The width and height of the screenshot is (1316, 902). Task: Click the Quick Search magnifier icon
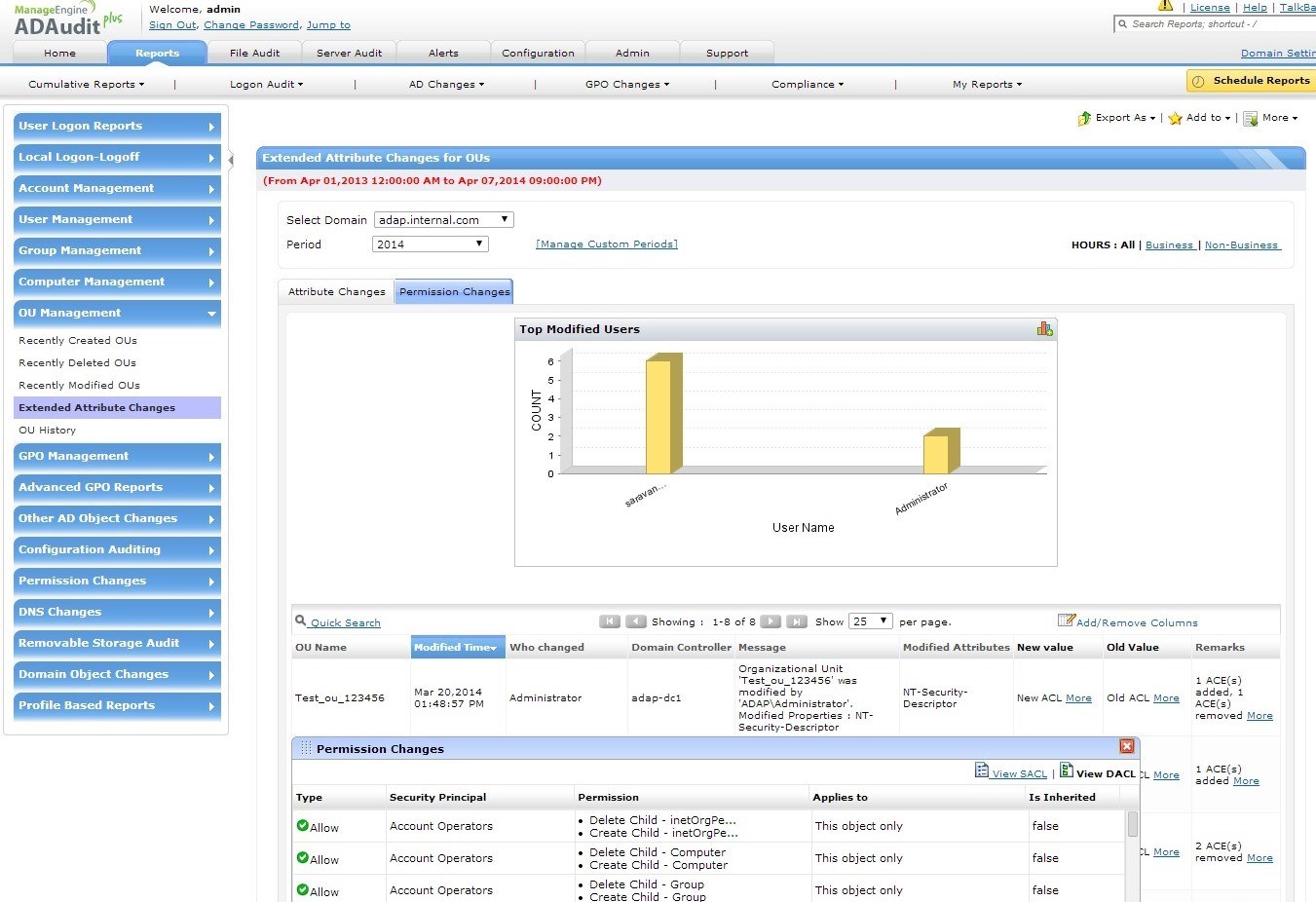pos(300,620)
